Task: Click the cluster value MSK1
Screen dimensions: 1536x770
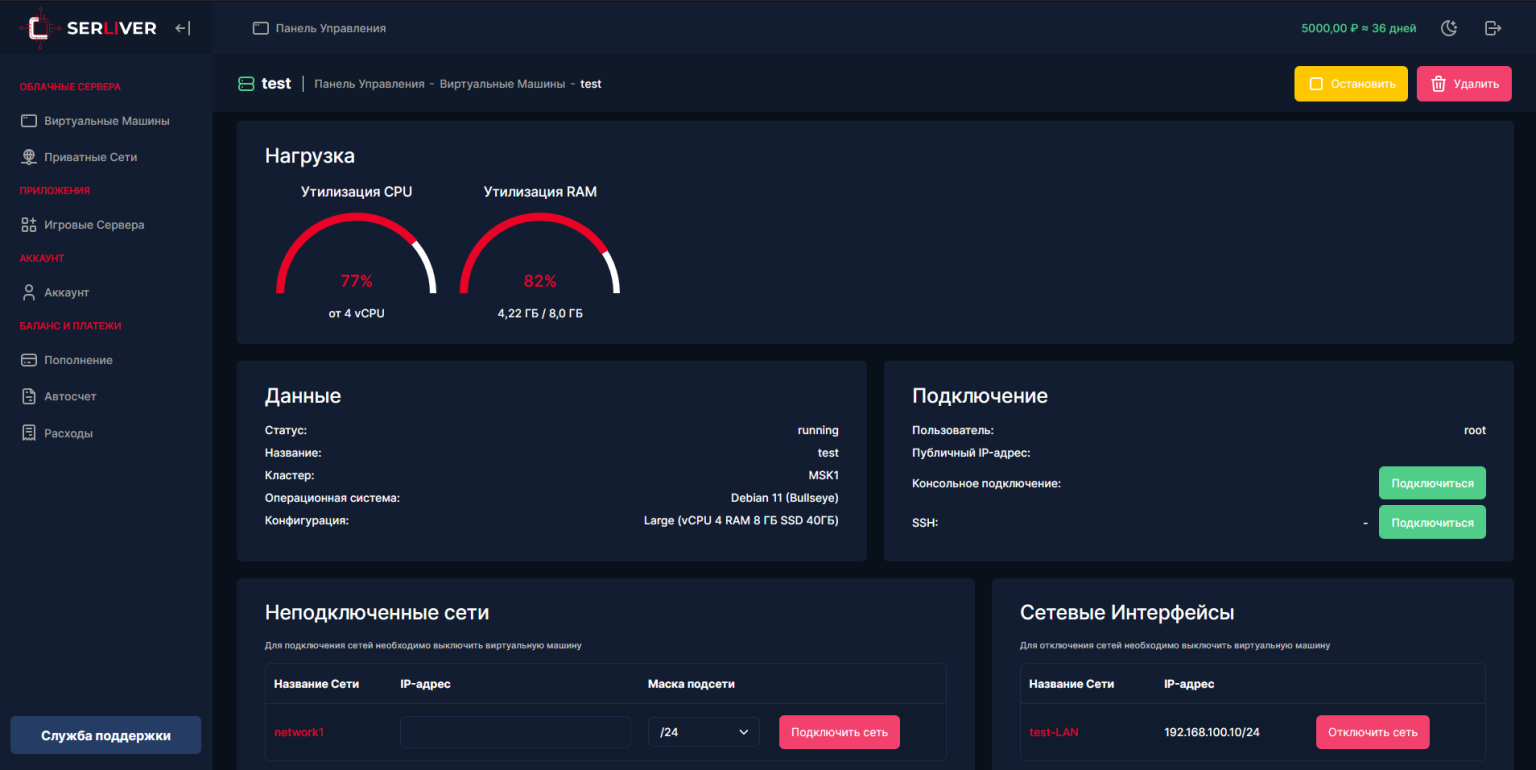Action: tap(824, 475)
